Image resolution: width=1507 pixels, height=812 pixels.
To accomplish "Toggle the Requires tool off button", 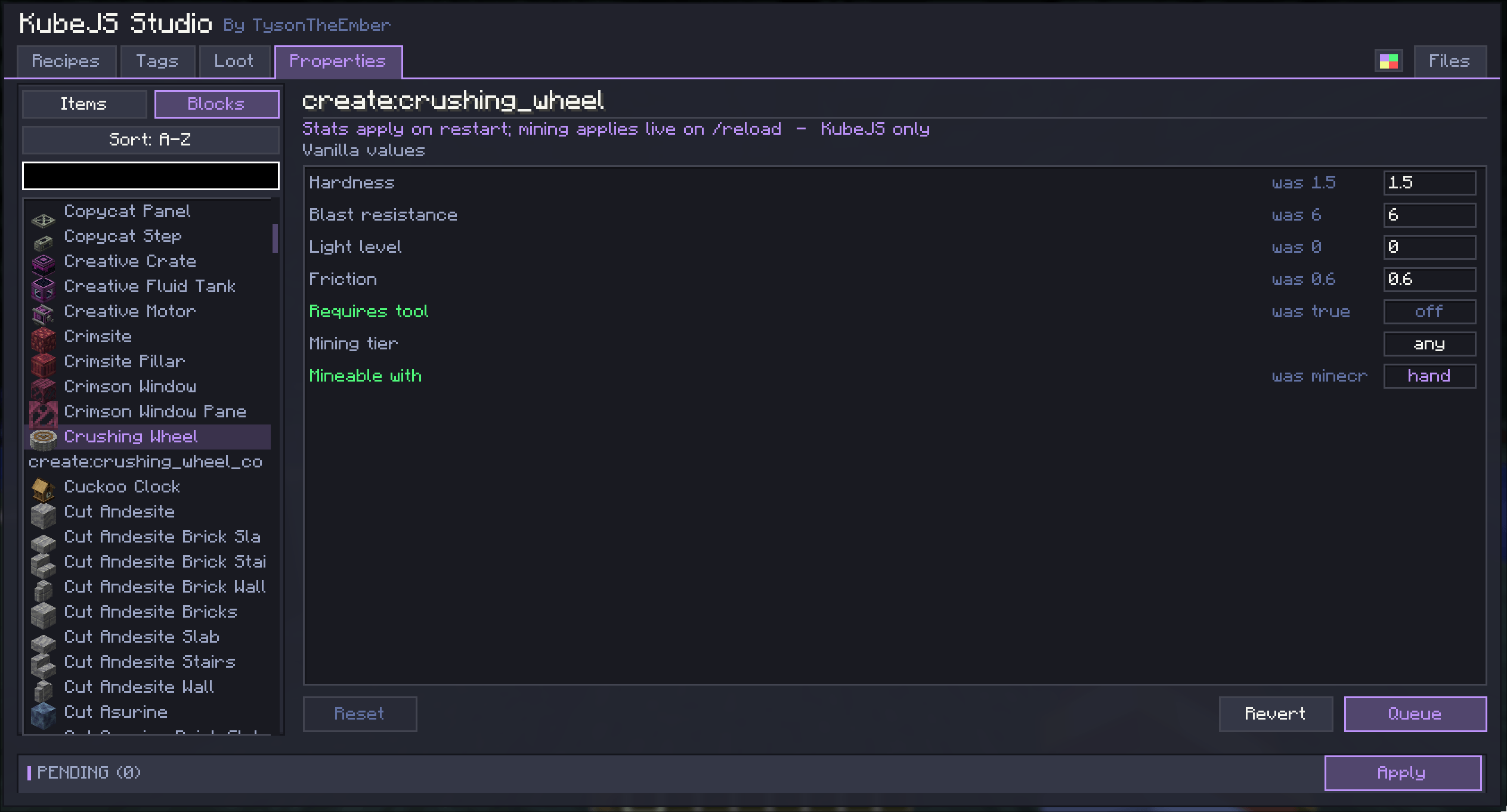I will 1429,312.
